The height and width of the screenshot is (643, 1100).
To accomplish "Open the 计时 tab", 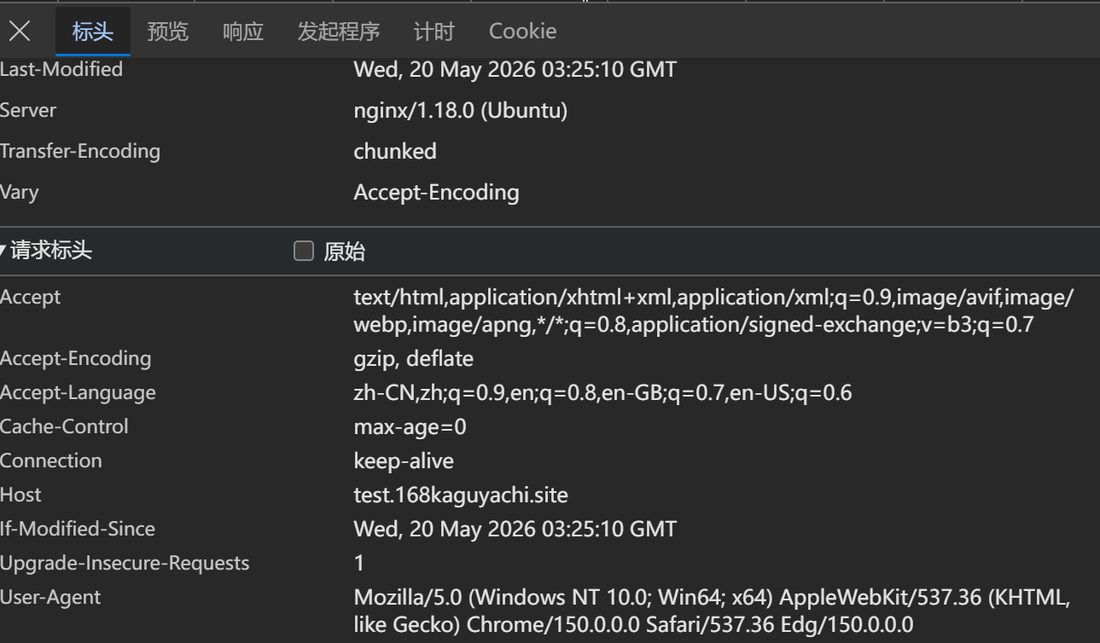I will 434,32.
